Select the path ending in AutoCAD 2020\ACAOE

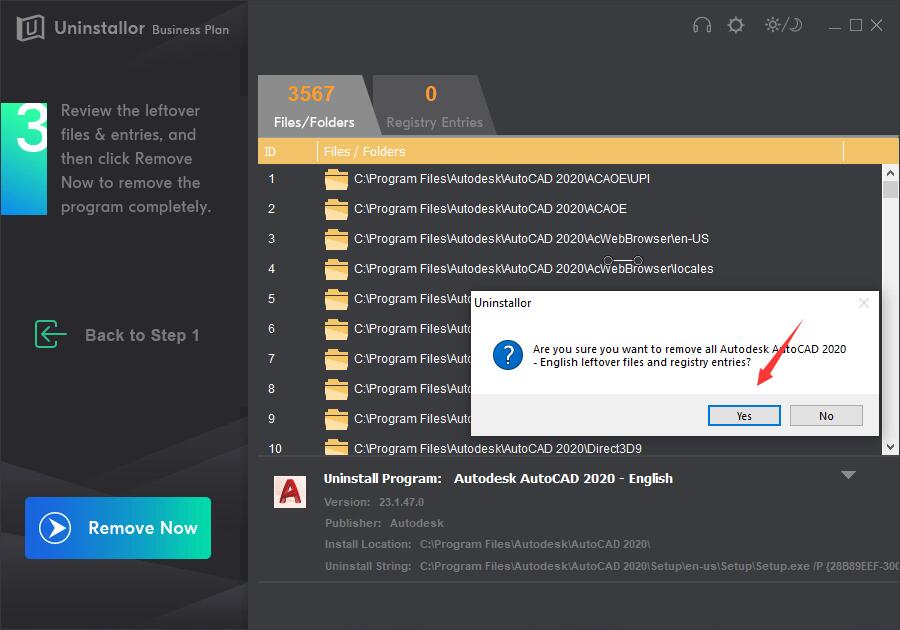tap(490, 209)
